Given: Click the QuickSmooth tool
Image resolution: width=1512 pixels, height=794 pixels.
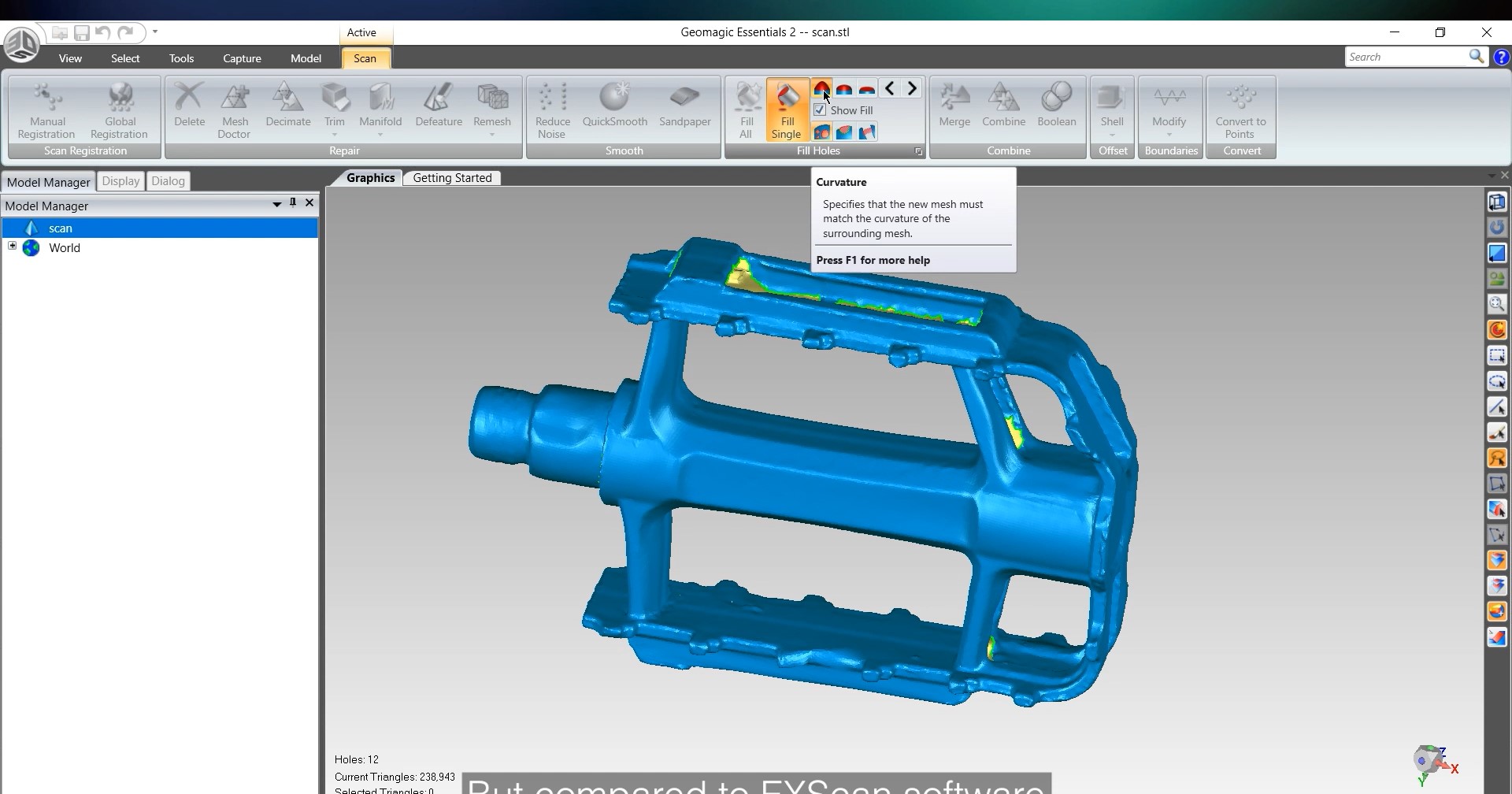Looking at the screenshot, I should point(614,106).
